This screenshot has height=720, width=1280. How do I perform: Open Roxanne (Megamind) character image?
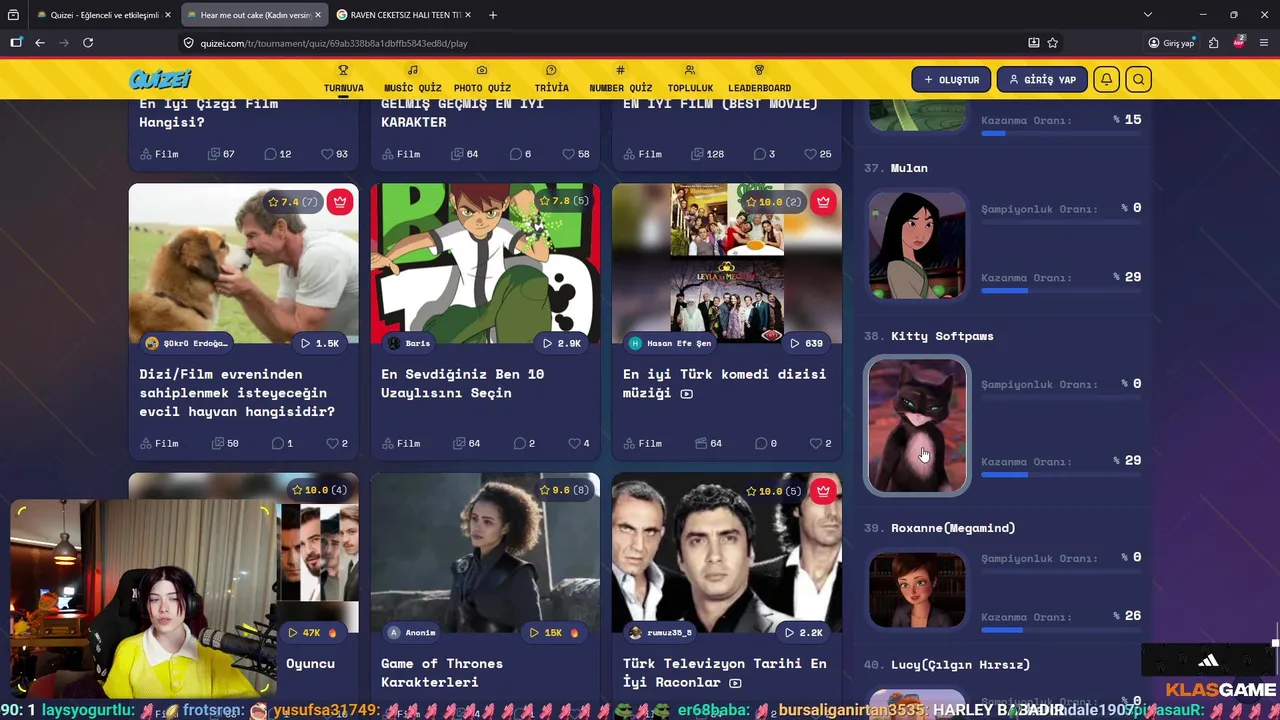[917, 590]
